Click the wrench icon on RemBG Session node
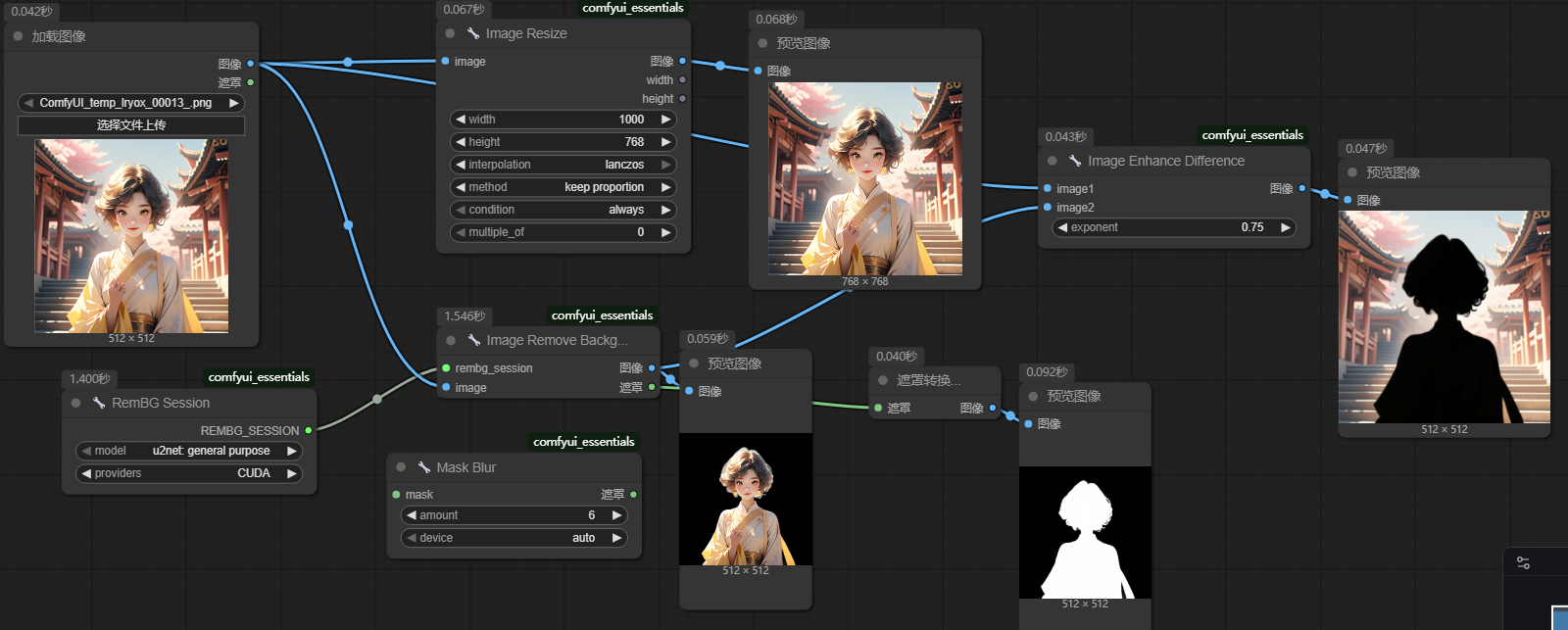The width and height of the screenshot is (1568, 630). (99, 403)
